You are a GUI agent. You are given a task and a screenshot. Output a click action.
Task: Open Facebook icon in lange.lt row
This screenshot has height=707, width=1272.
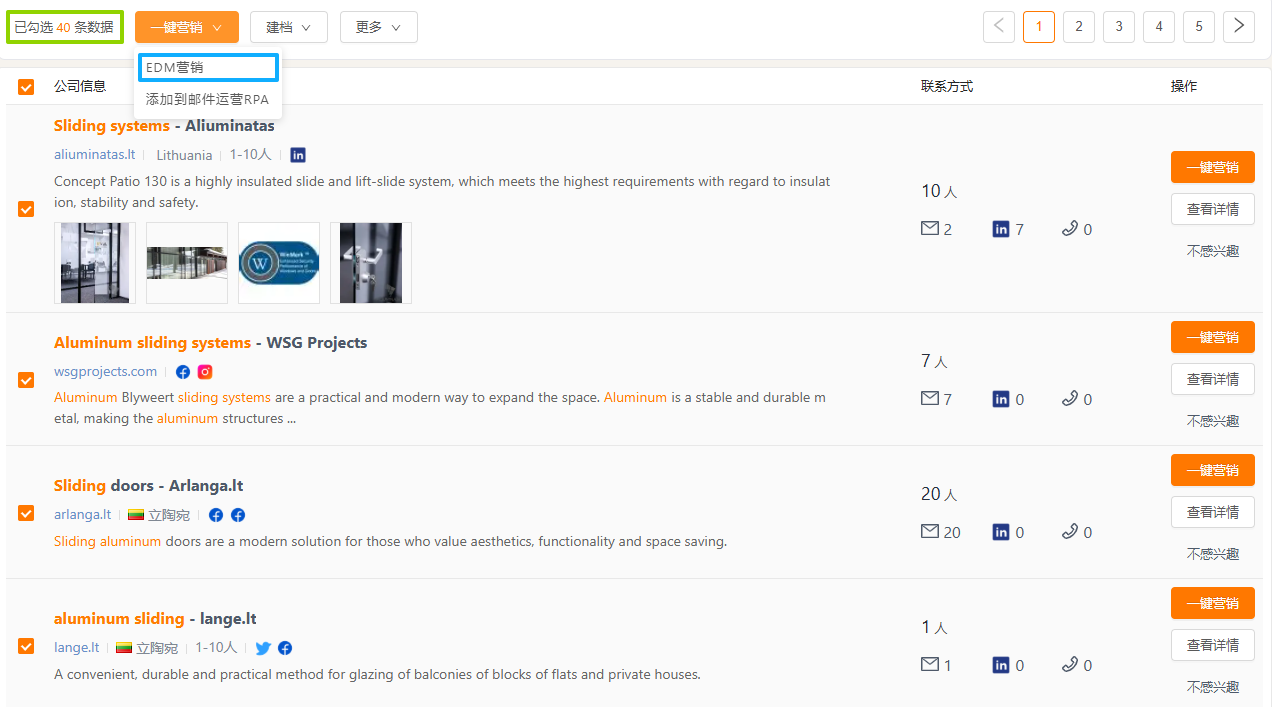coord(285,648)
